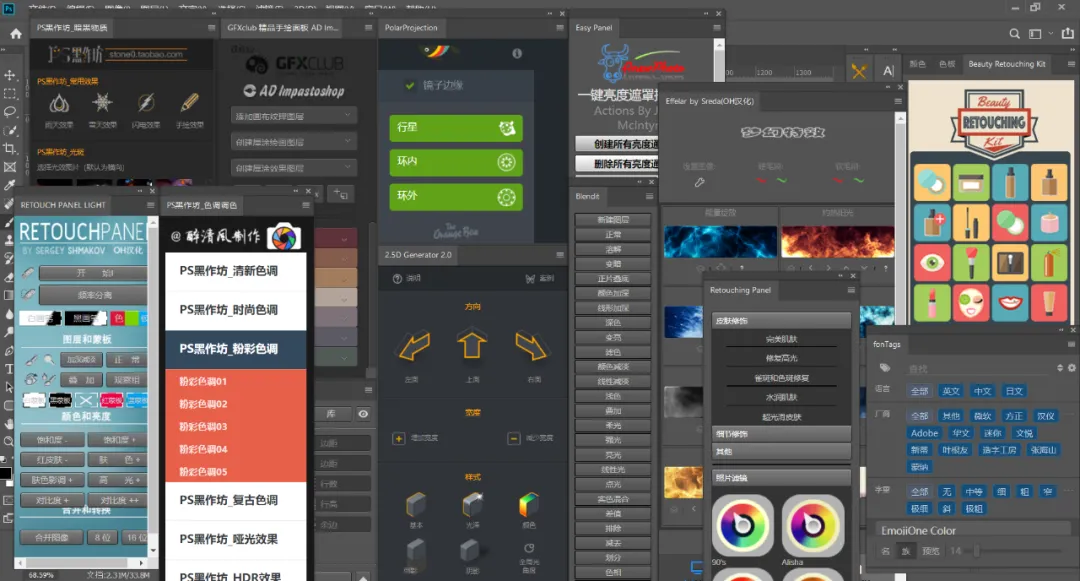Click the face mask icon in Beauty Retouching Kit
The image size is (1080, 581).
971,303
